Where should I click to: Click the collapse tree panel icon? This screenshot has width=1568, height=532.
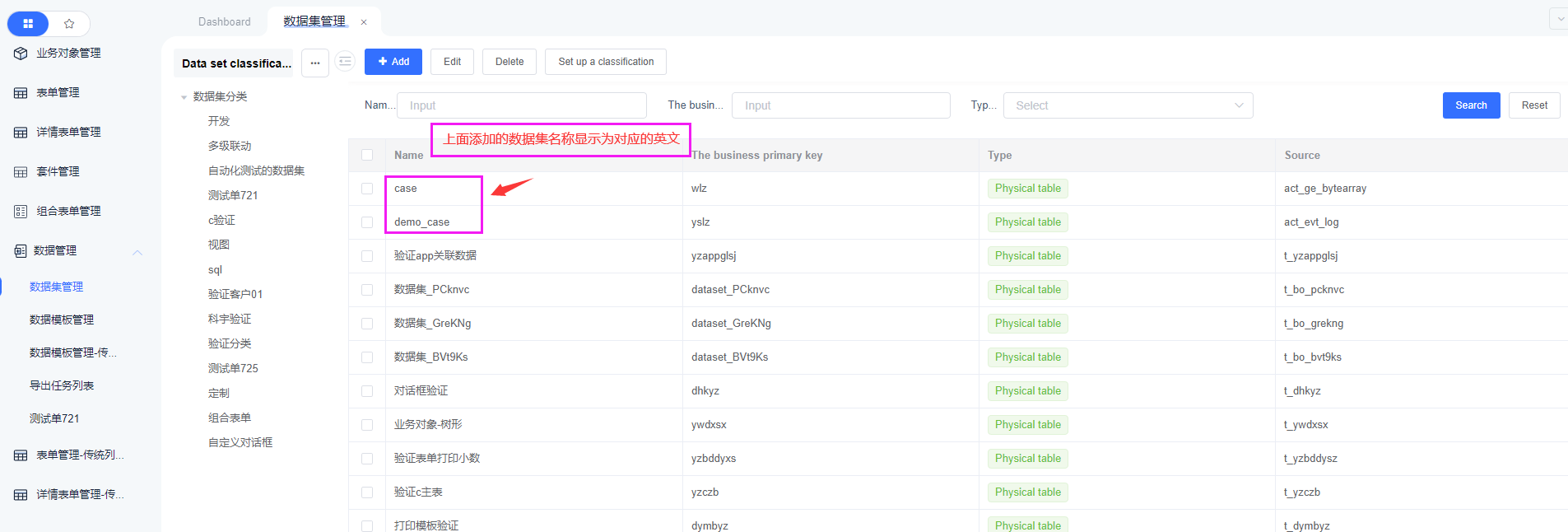point(345,62)
